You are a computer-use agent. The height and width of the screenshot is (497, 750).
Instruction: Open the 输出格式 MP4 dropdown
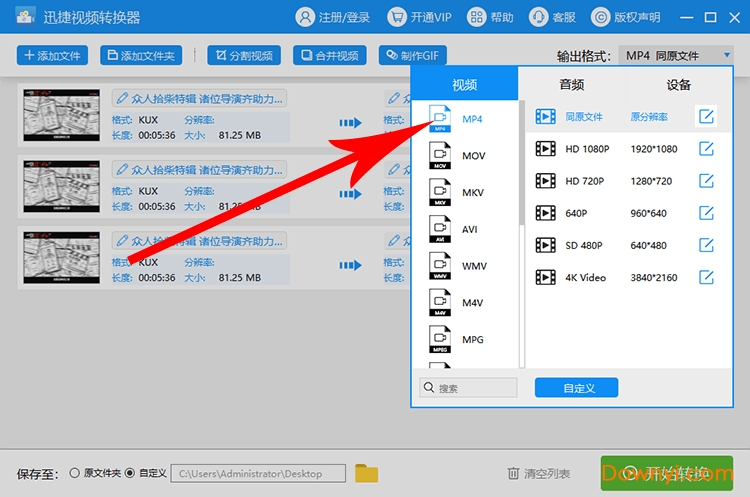[x=675, y=55]
